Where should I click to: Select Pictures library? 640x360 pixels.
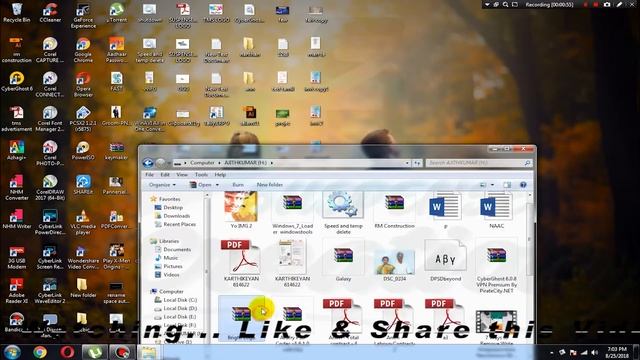(173, 266)
